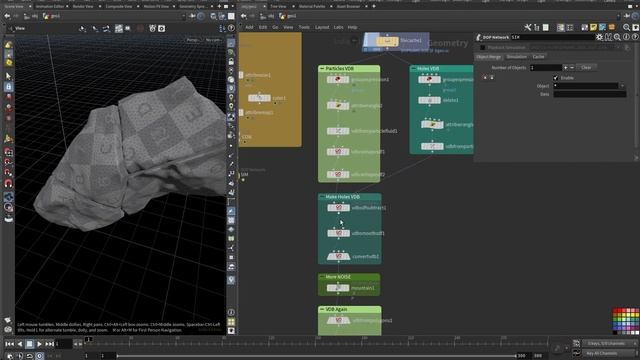Toggle the Enable checkbox
This screenshot has height=360, width=640.
pos(556,78)
